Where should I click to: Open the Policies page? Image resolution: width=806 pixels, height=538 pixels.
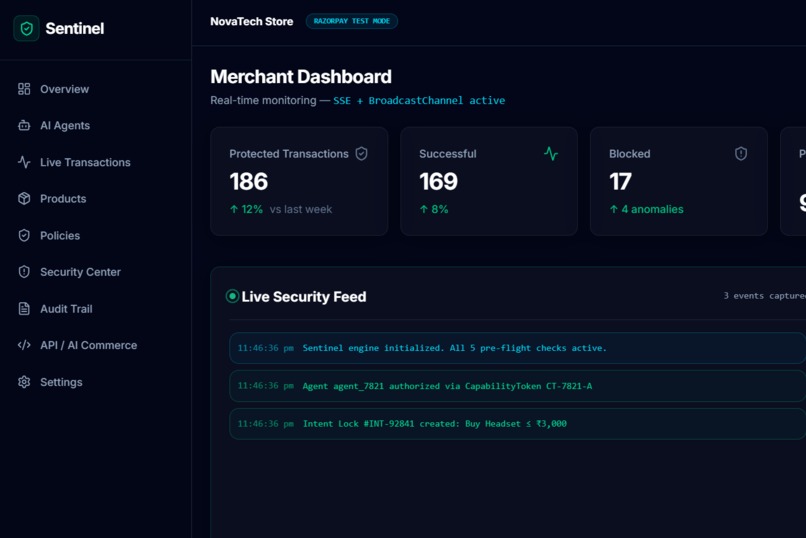(60, 235)
